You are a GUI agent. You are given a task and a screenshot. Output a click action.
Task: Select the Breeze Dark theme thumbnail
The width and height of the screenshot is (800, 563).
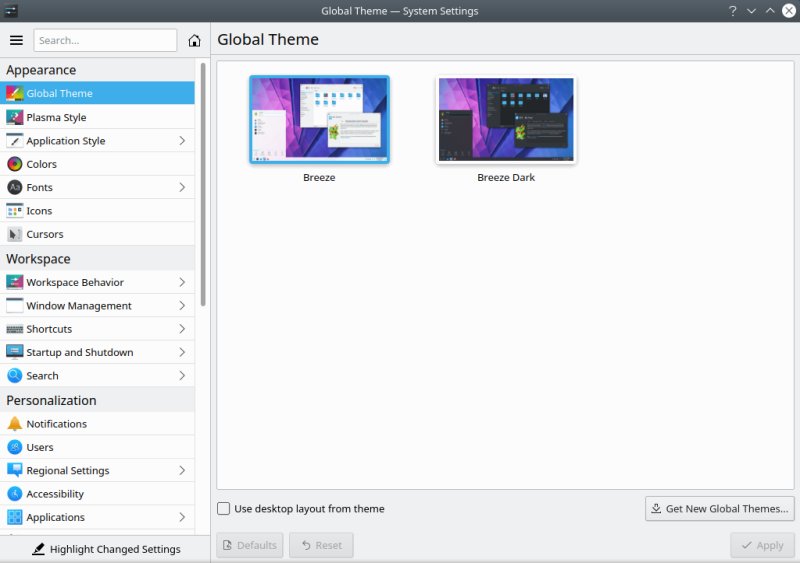click(x=506, y=119)
